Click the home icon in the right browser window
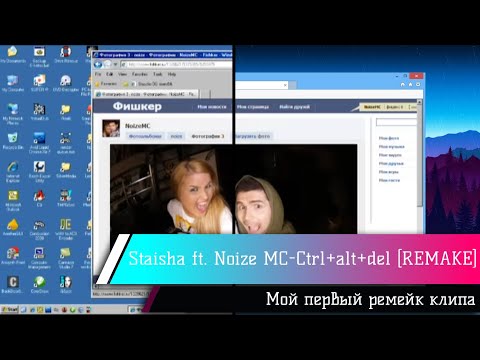This screenshot has width=480, height=360. (402, 84)
